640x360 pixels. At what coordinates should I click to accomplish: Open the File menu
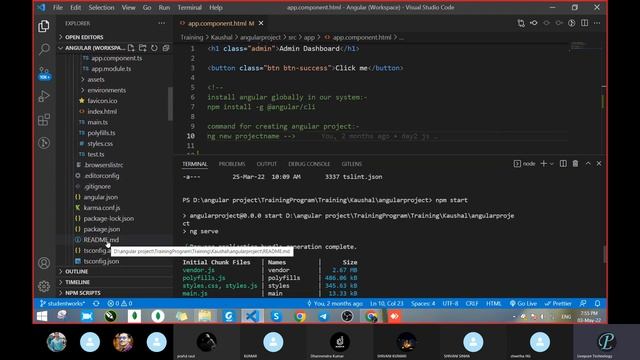(58, 7)
